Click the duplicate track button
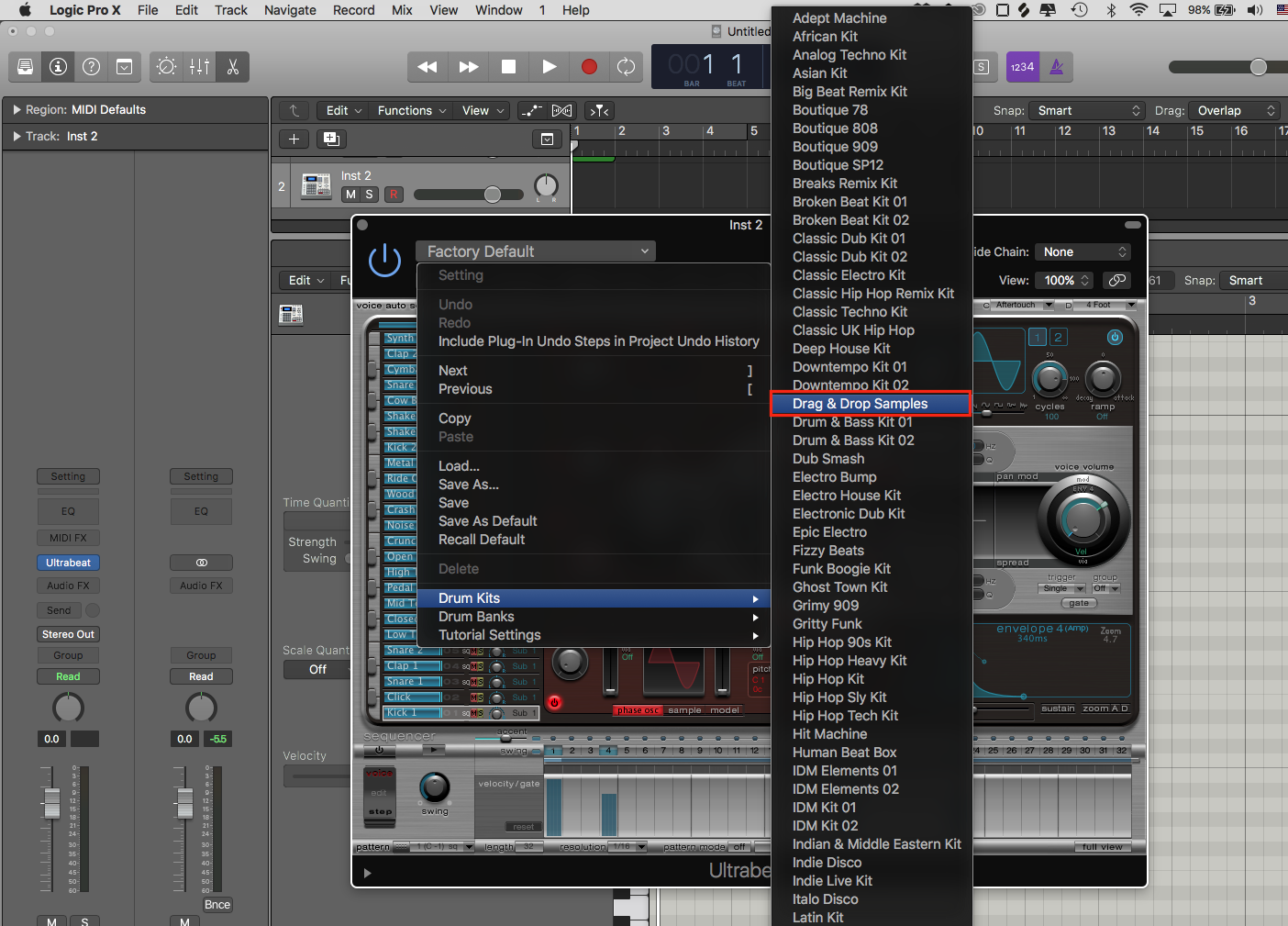Viewport: 1288px width, 926px height. (331, 139)
